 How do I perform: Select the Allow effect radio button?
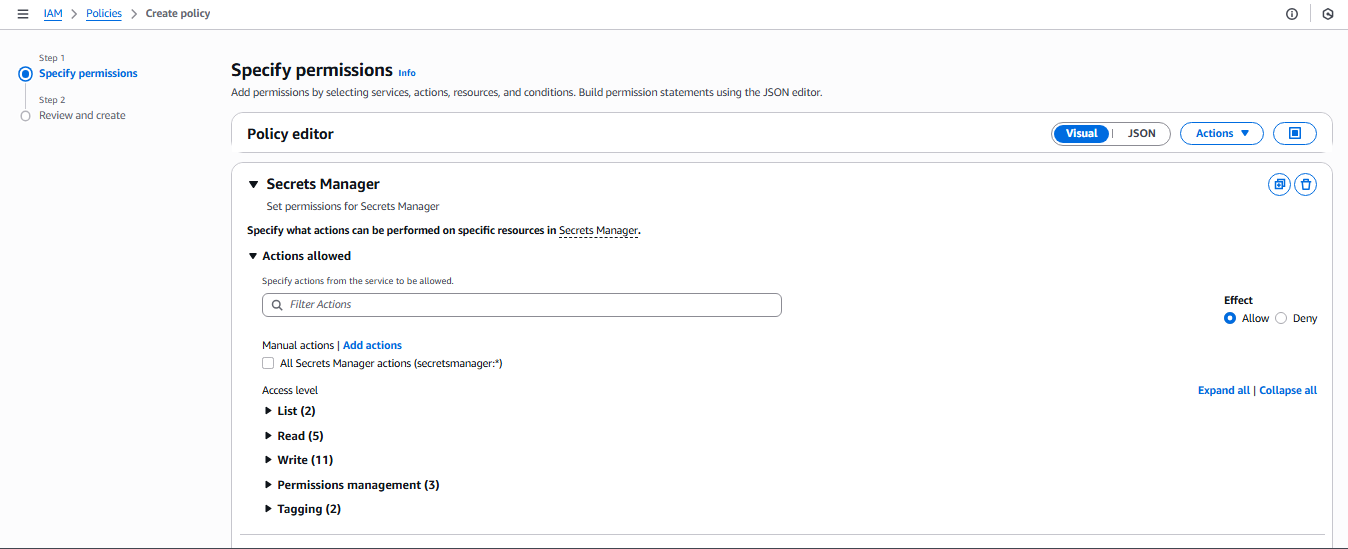1230,318
